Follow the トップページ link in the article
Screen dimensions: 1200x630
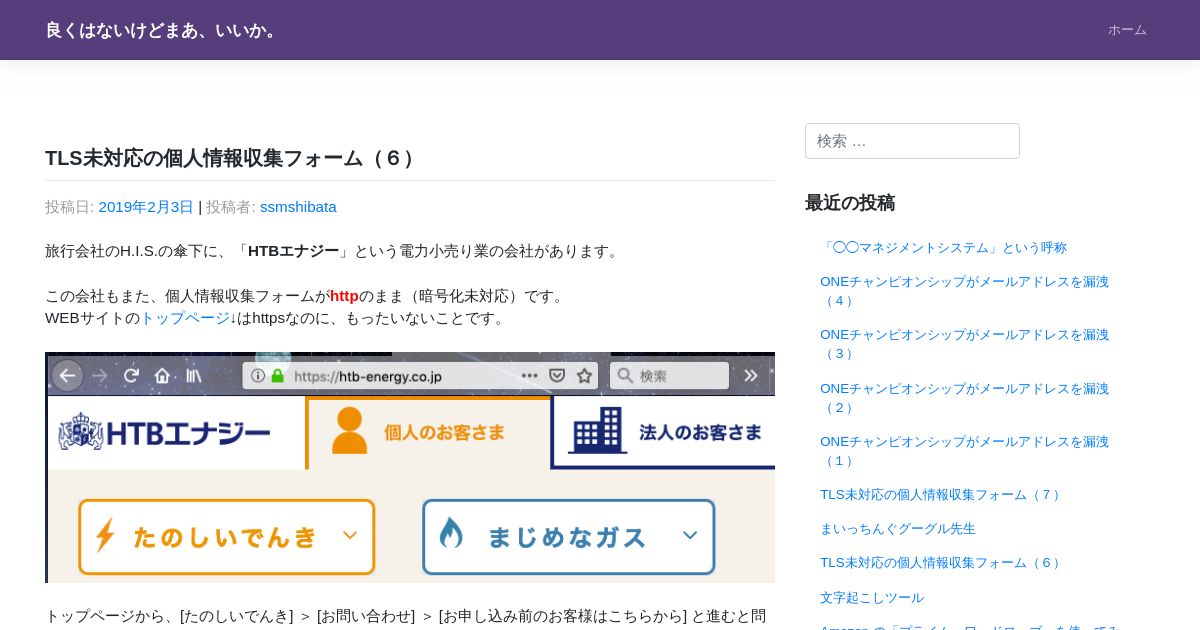tap(185, 318)
